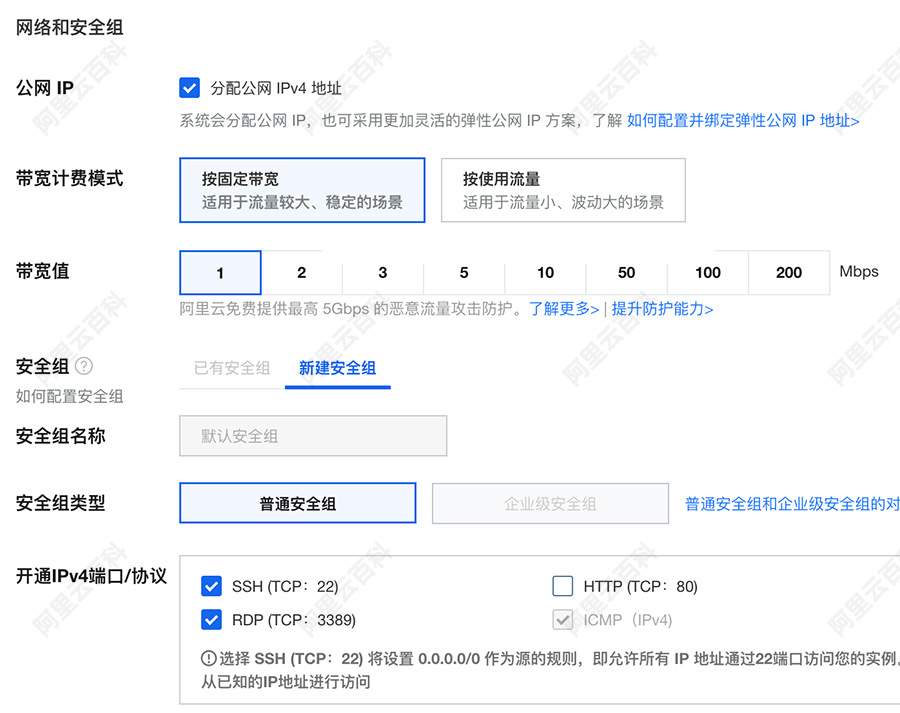Image resolution: width=900 pixels, height=713 pixels.
Task: Open the 提升防护能力 link
Action: 665,310
